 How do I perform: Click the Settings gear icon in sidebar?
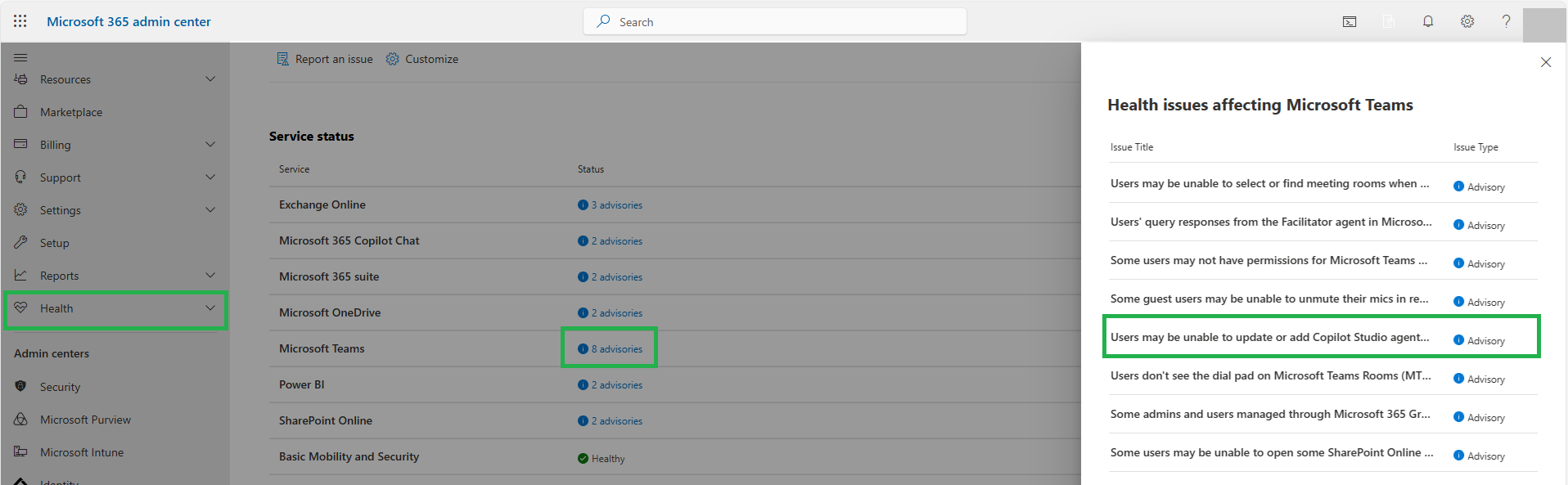[x=21, y=209]
